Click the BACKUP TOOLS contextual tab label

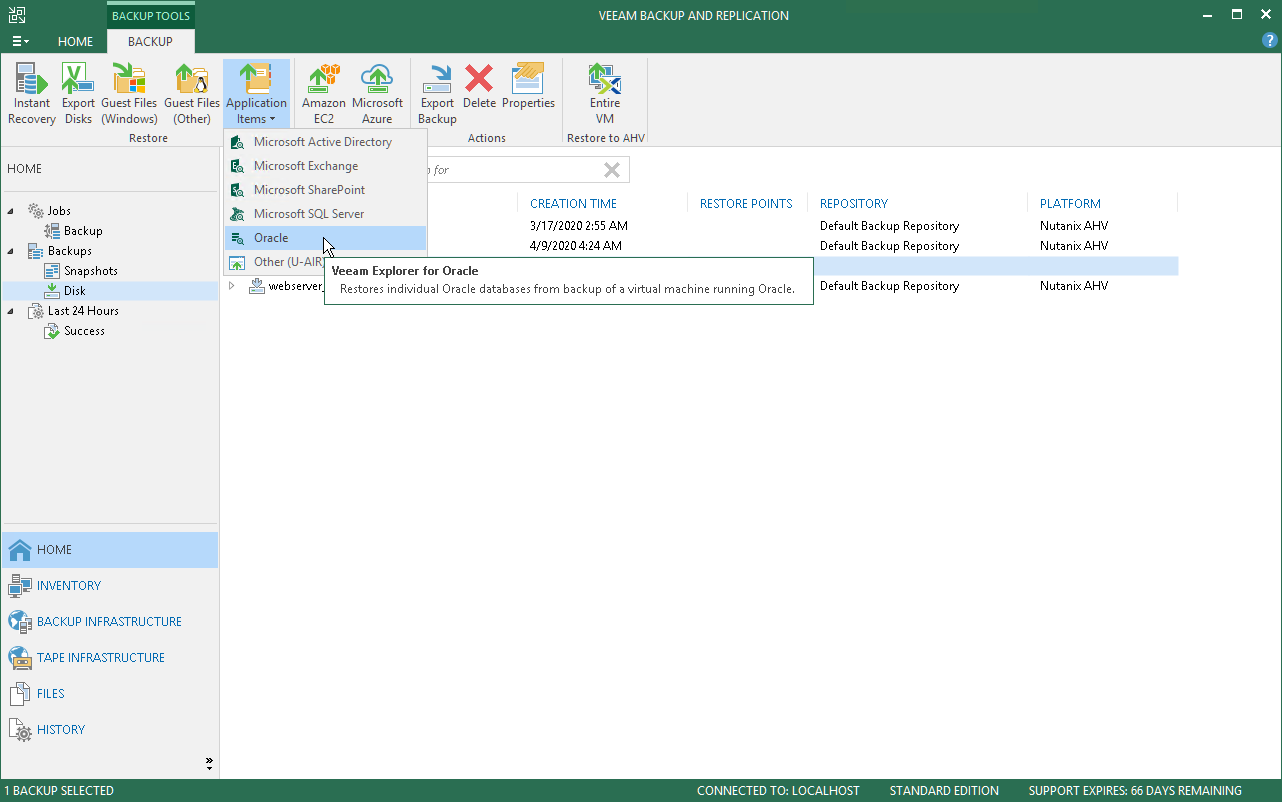151,16
